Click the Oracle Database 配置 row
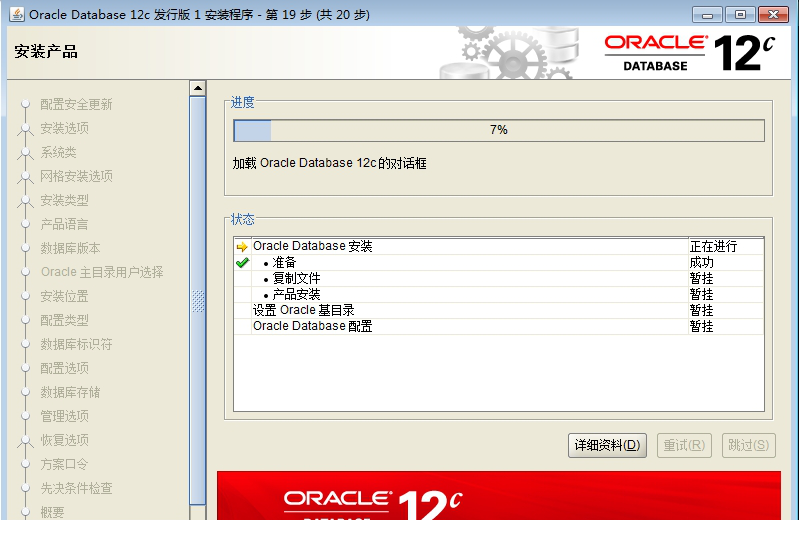This screenshot has width=799, height=540. tap(498, 326)
